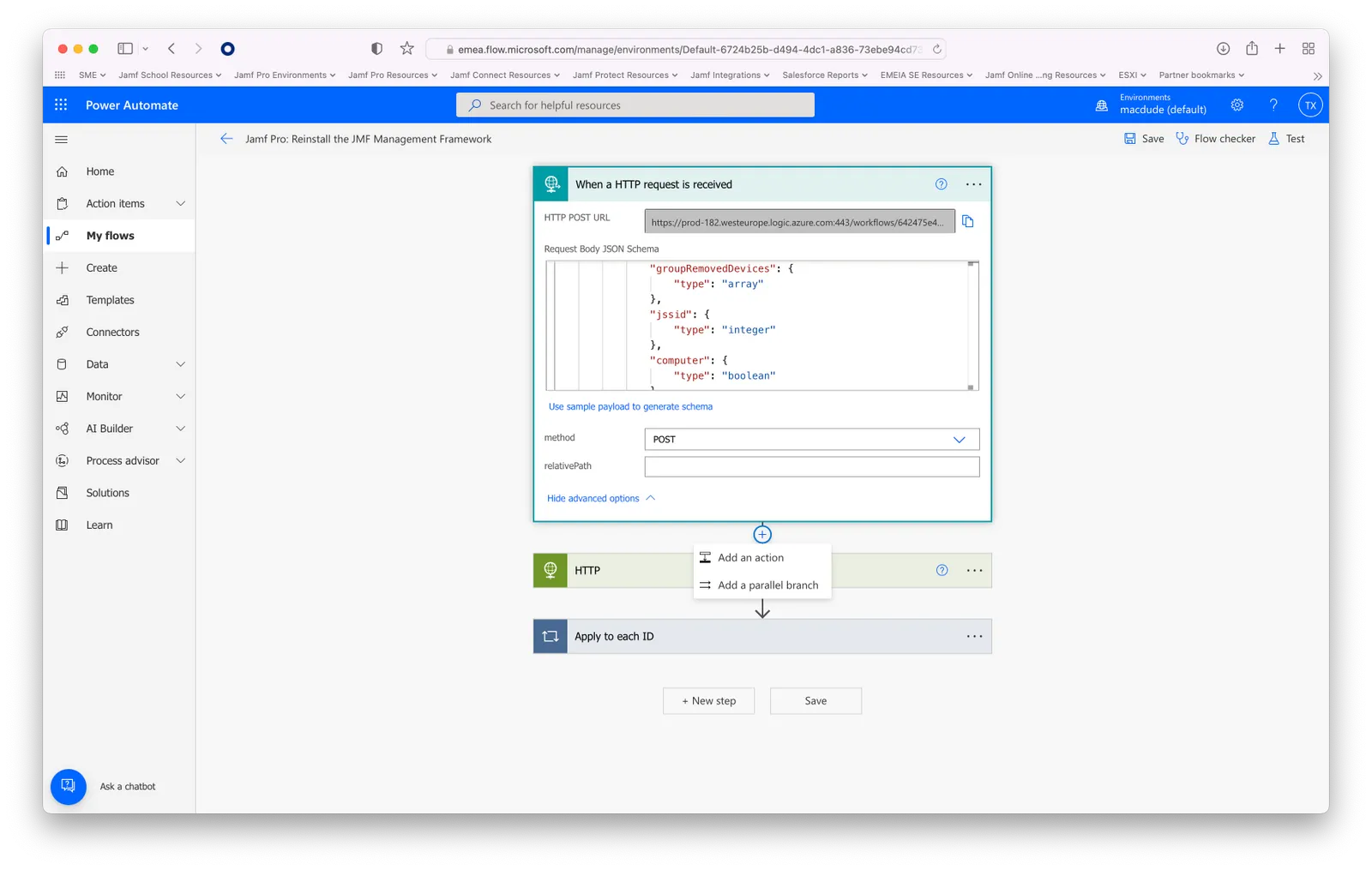The height and width of the screenshot is (870, 1372).
Task: Open the app launcher waffle icon
Action: tap(61, 105)
